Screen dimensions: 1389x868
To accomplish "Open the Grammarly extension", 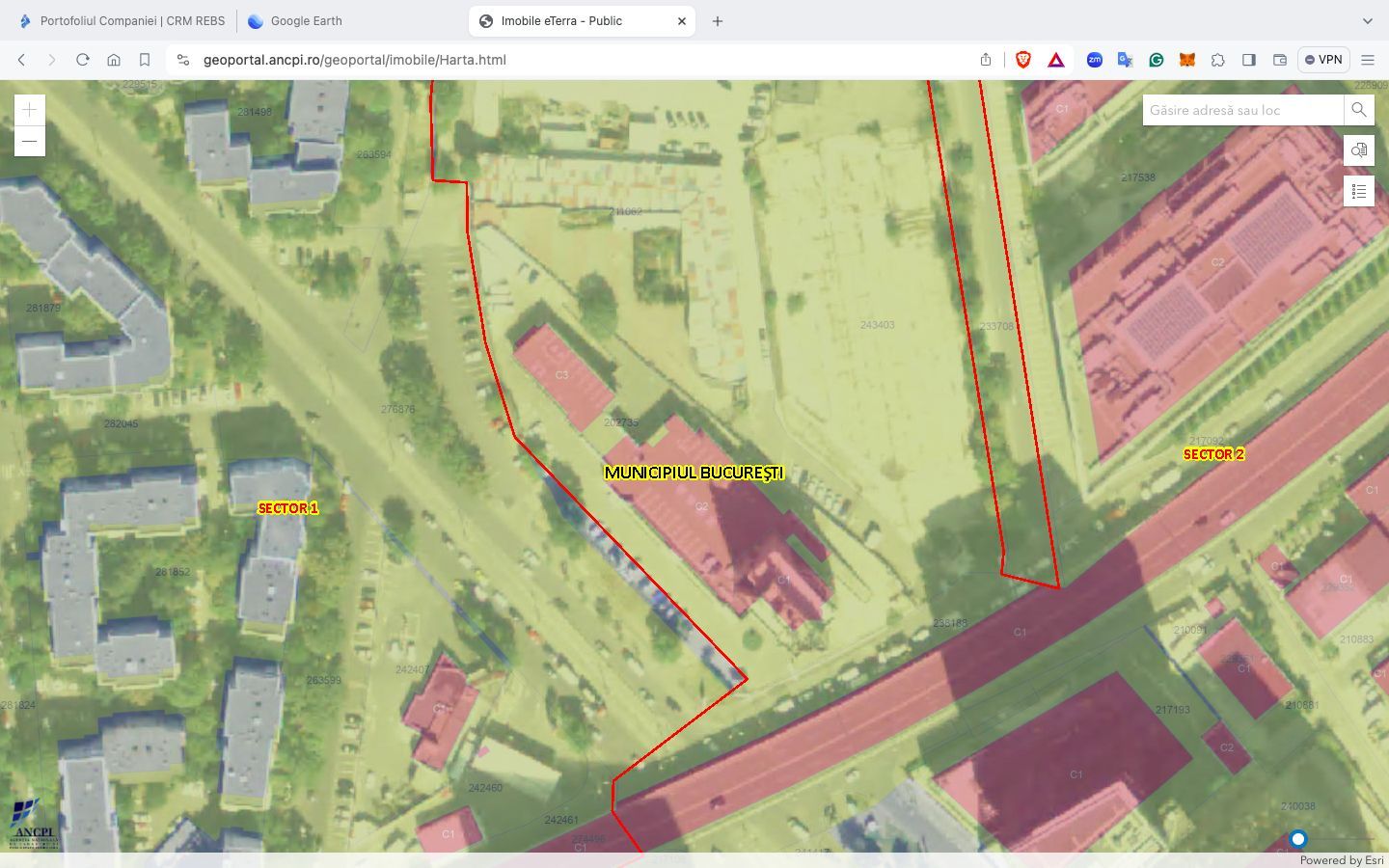I will point(1157,60).
